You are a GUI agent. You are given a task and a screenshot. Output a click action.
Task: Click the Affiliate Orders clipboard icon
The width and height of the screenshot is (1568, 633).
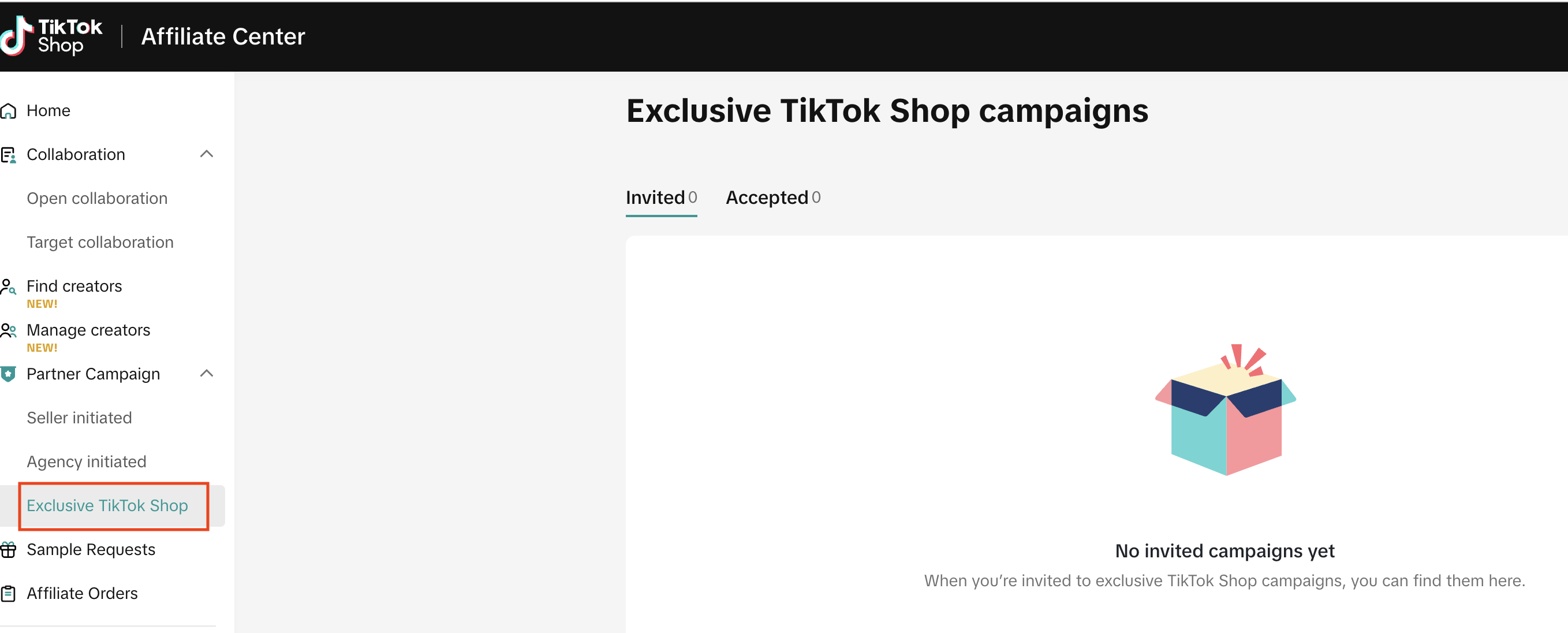9,594
